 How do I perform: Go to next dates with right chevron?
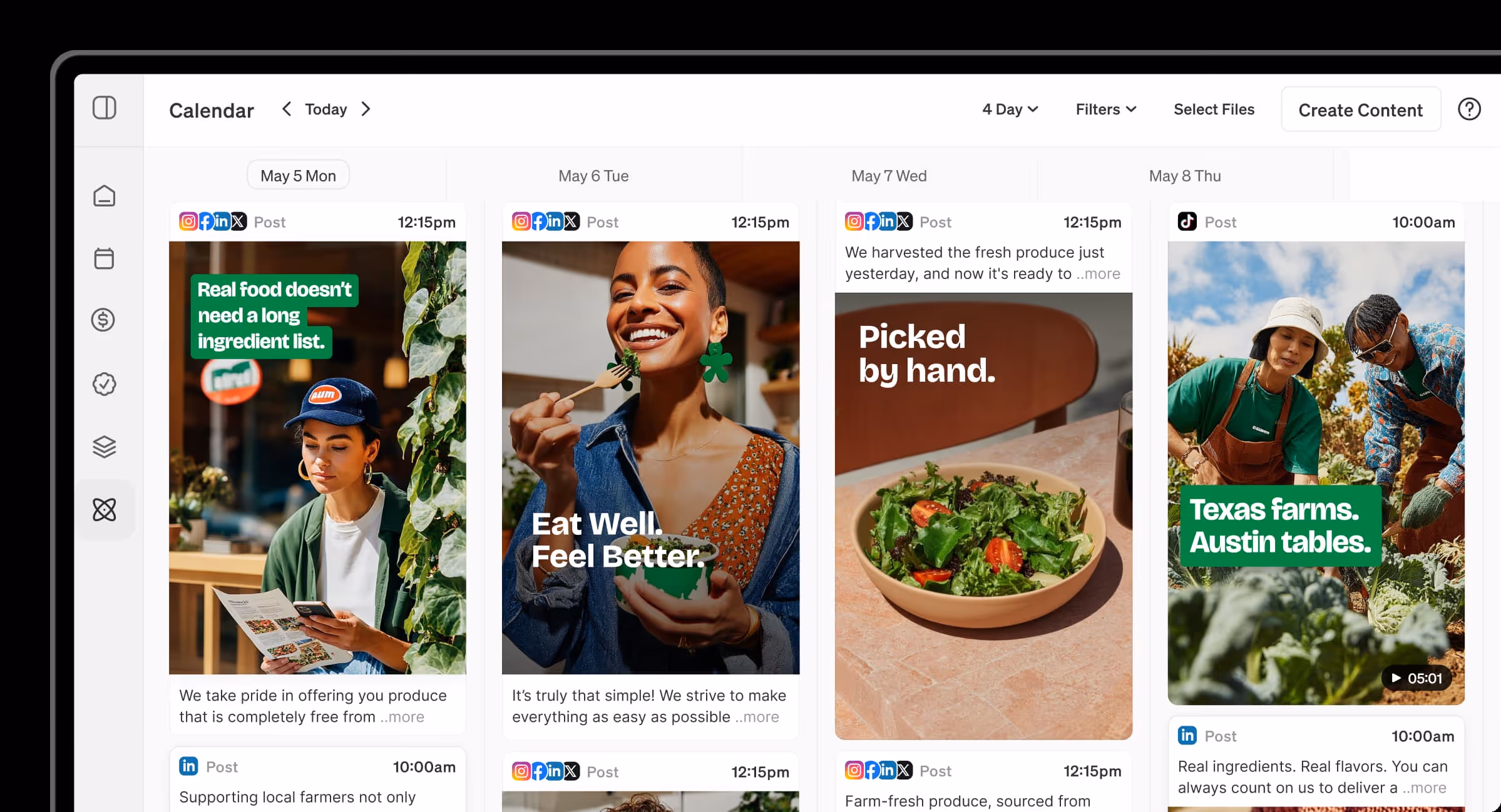(x=366, y=109)
